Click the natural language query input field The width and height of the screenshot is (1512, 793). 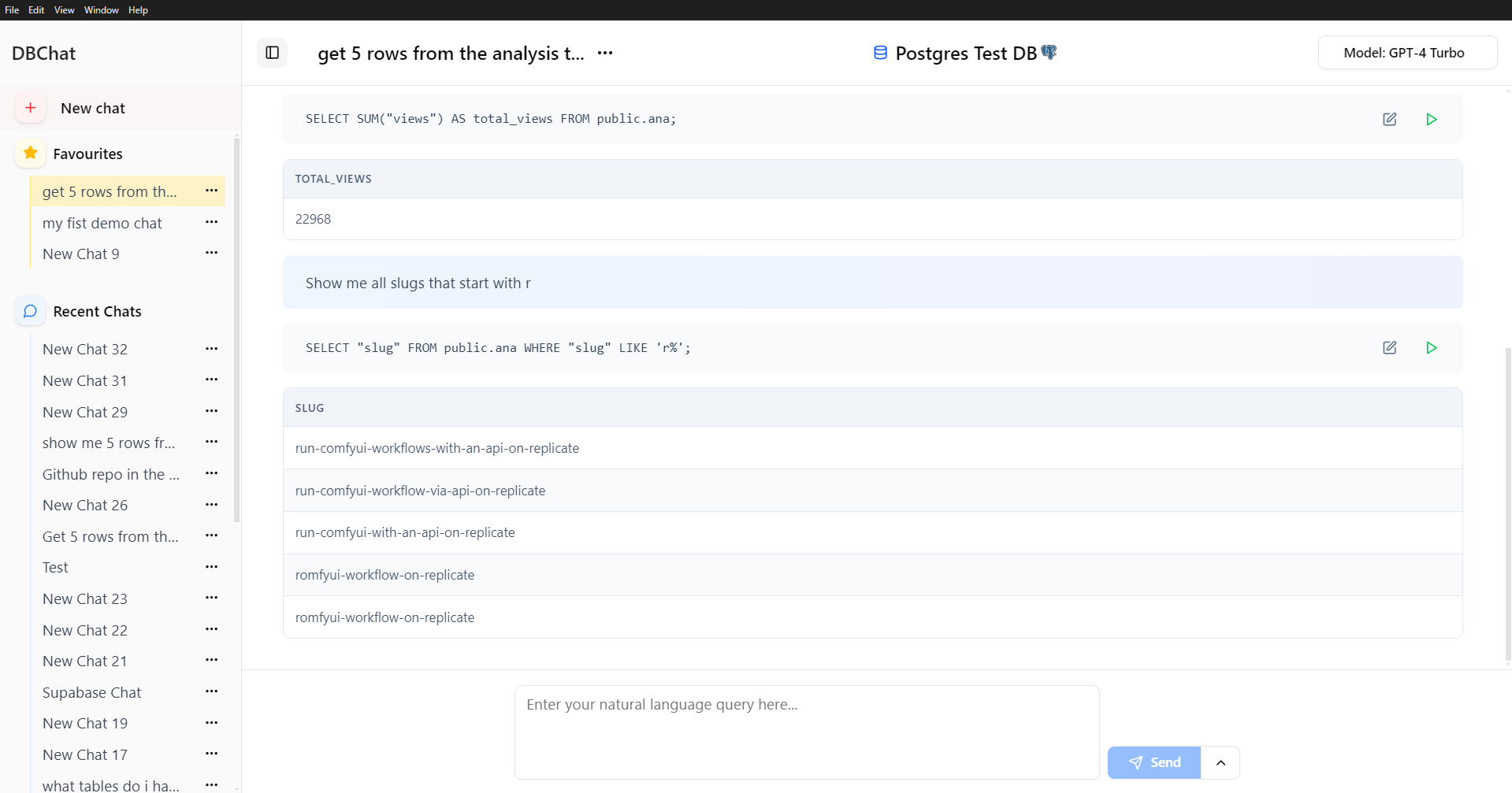click(x=806, y=732)
